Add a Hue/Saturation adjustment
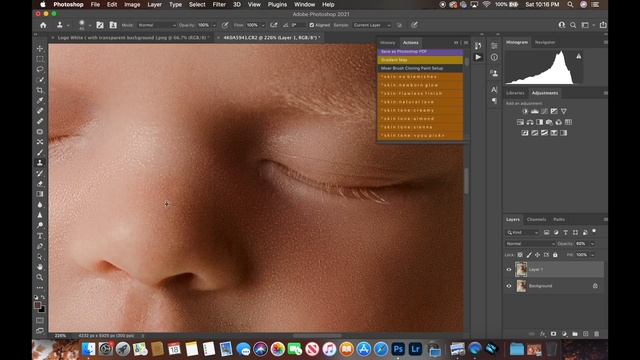Screen dimensions: 640x360 pyautogui.click(x=520, y=122)
